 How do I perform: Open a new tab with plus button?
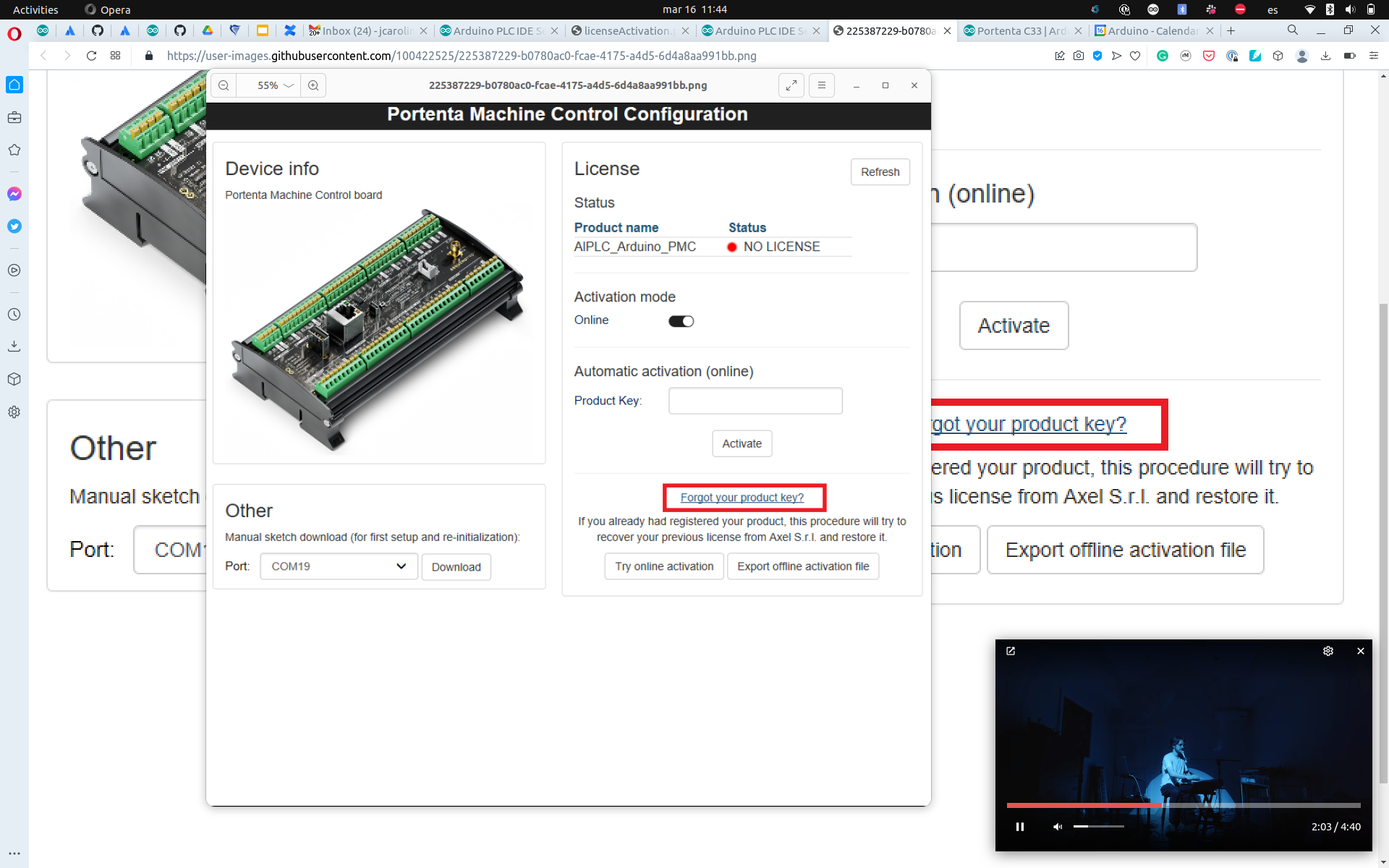pos(1231,30)
